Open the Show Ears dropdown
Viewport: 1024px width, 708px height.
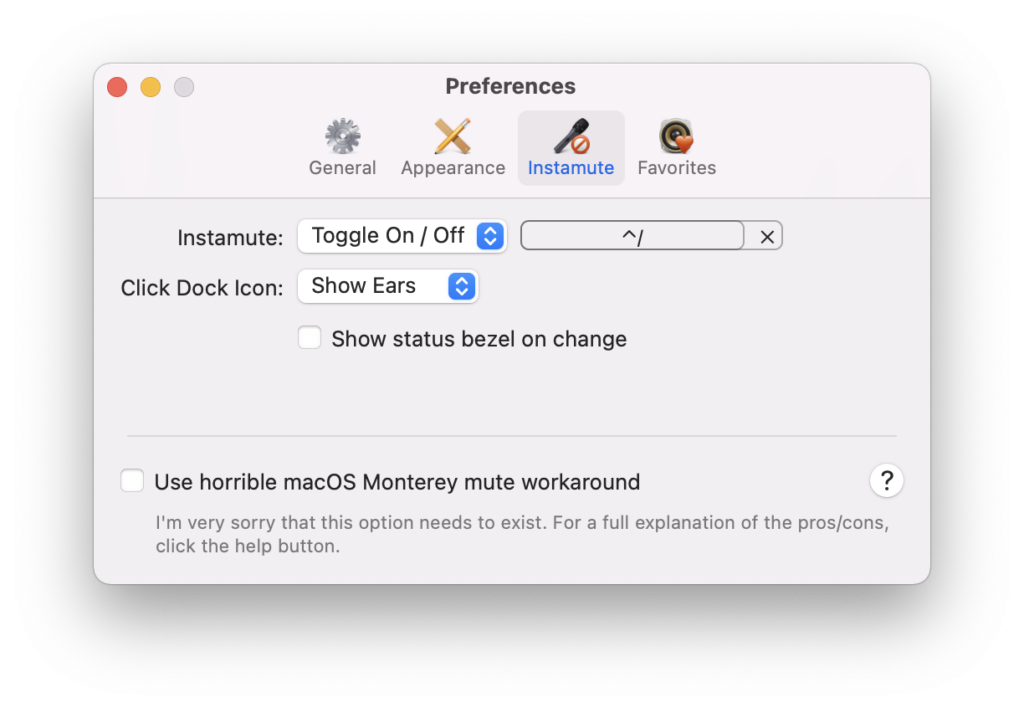point(387,286)
